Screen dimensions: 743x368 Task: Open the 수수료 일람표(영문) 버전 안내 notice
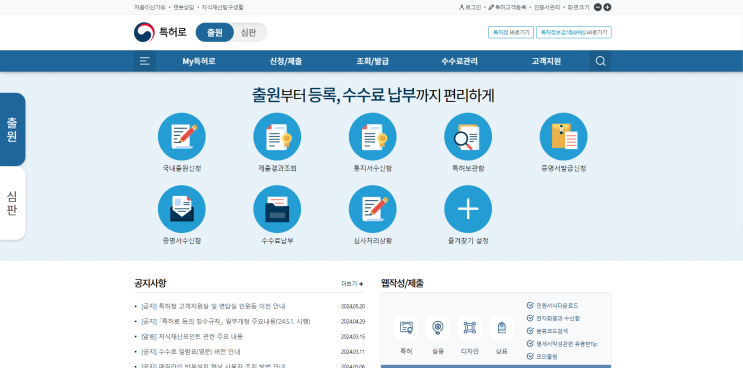190,351
